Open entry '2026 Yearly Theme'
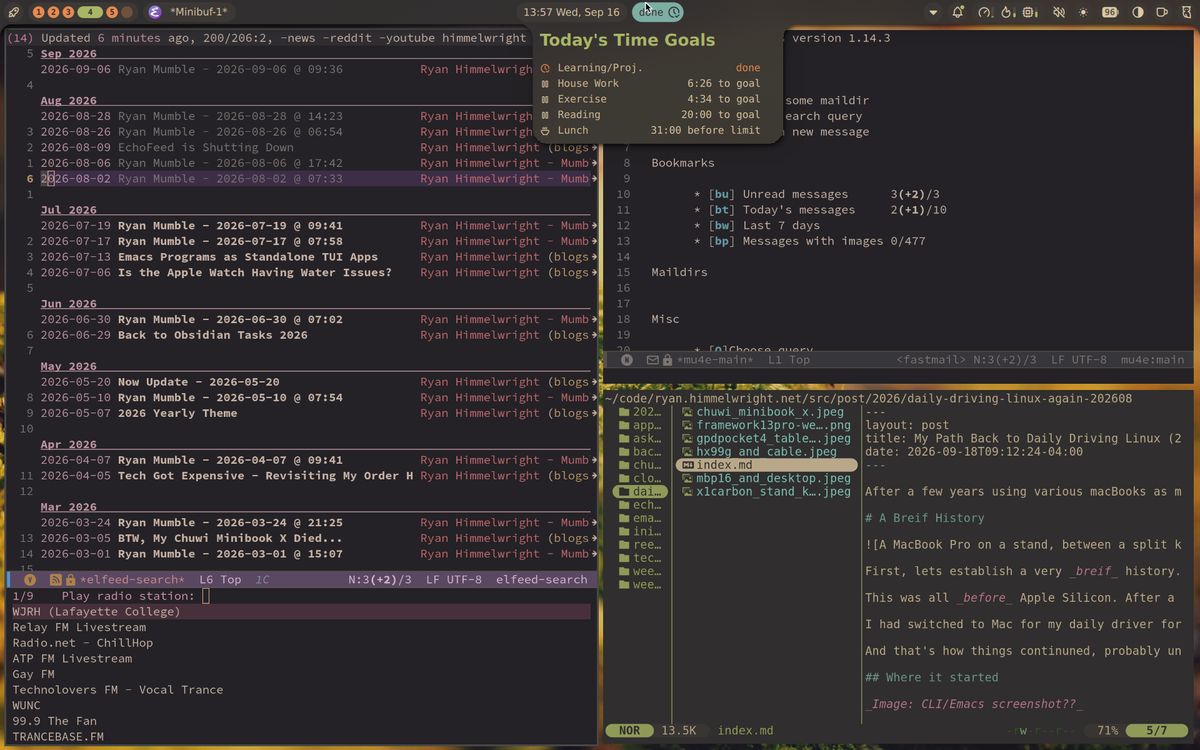This screenshot has width=1200, height=750. [x=178, y=413]
